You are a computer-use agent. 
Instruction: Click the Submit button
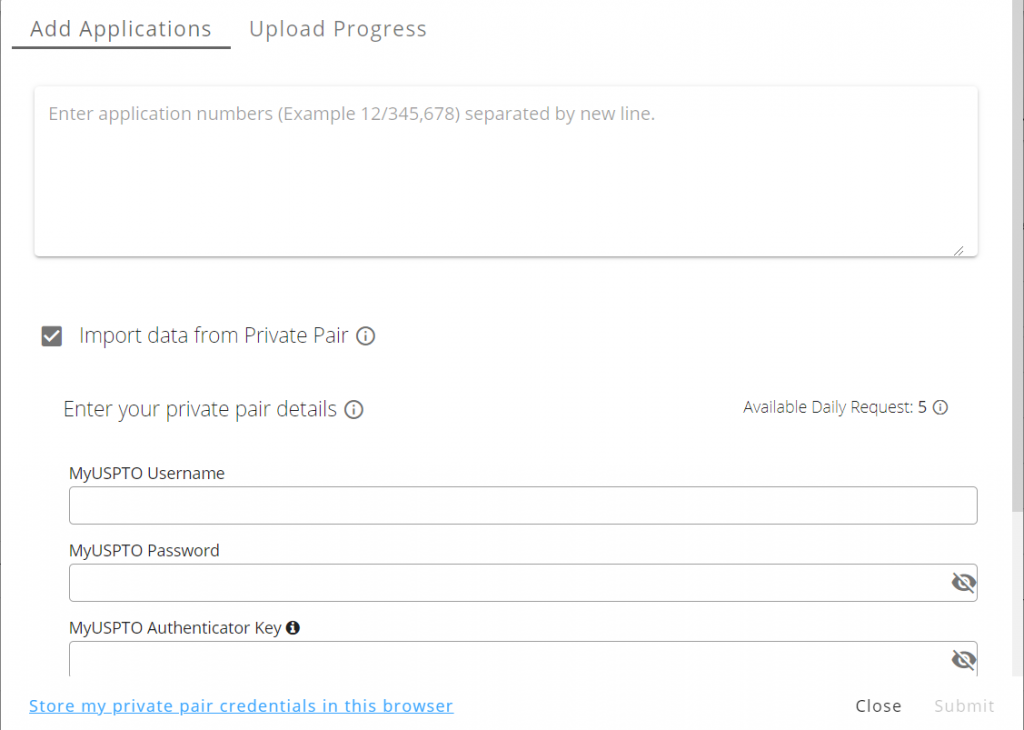coord(964,706)
